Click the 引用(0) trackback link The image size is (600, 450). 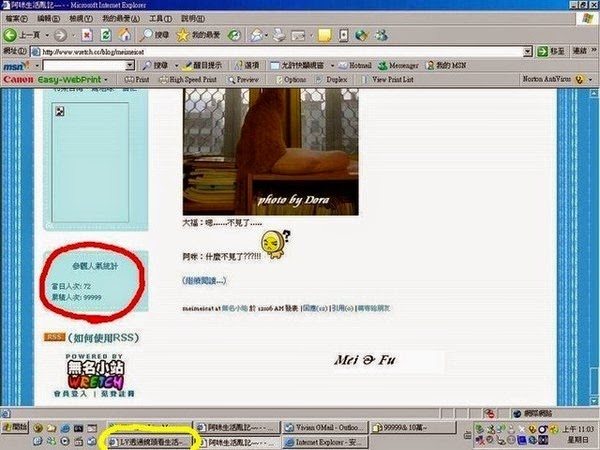tap(343, 308)
